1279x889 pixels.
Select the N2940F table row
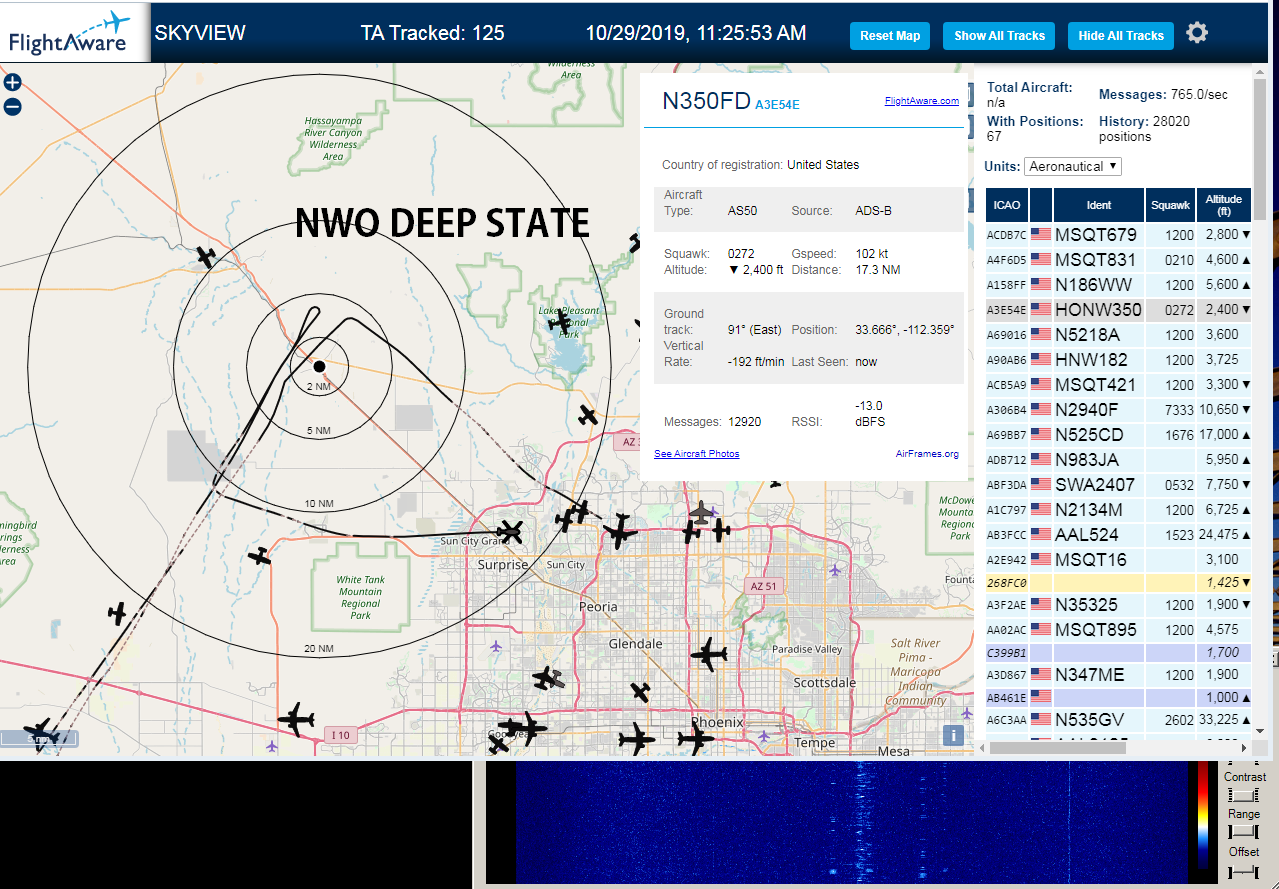(x=1119, y=410)
